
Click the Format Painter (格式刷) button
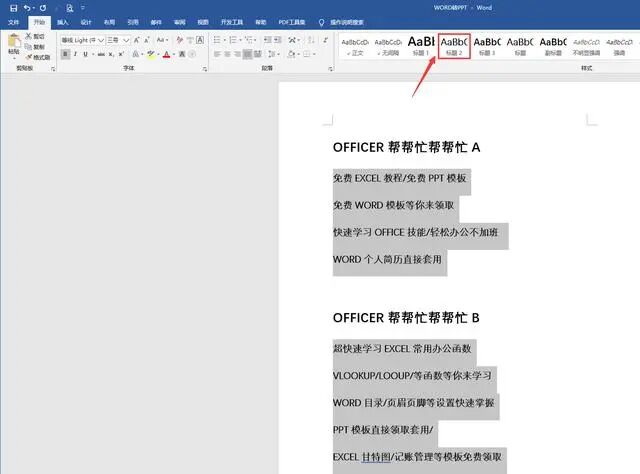click(x=38, y=57)
